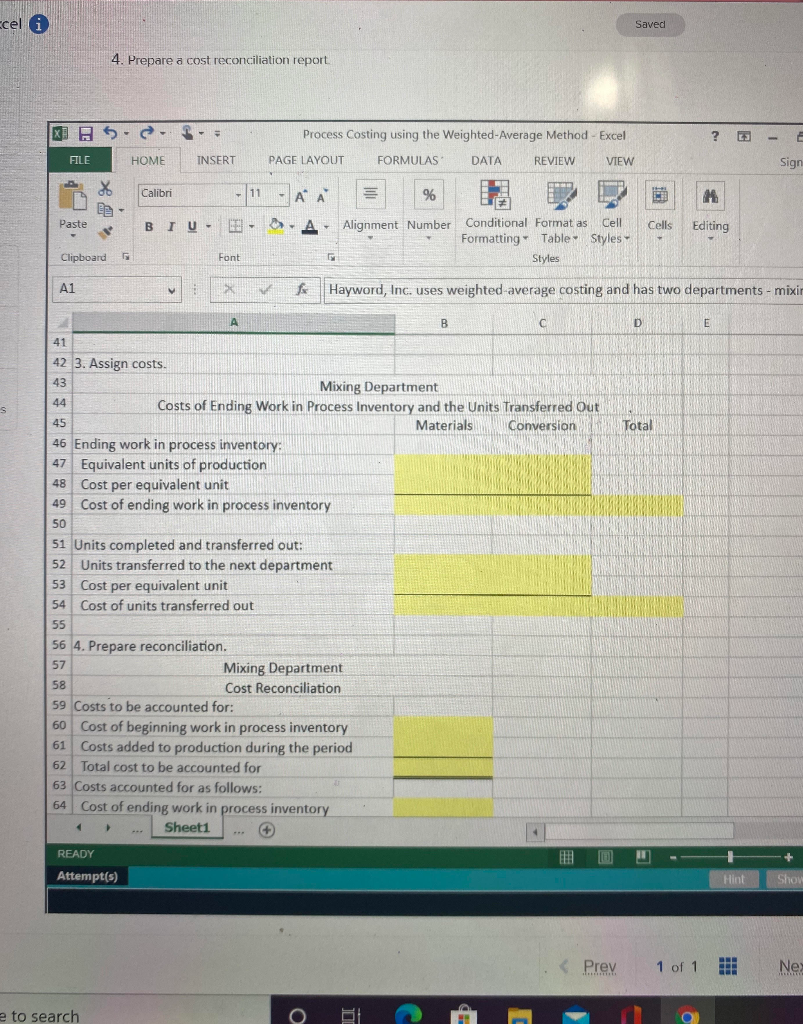This screenshot has width=803, height=1024.
Task: Click the Prev link
Action: tap(599, 966)
